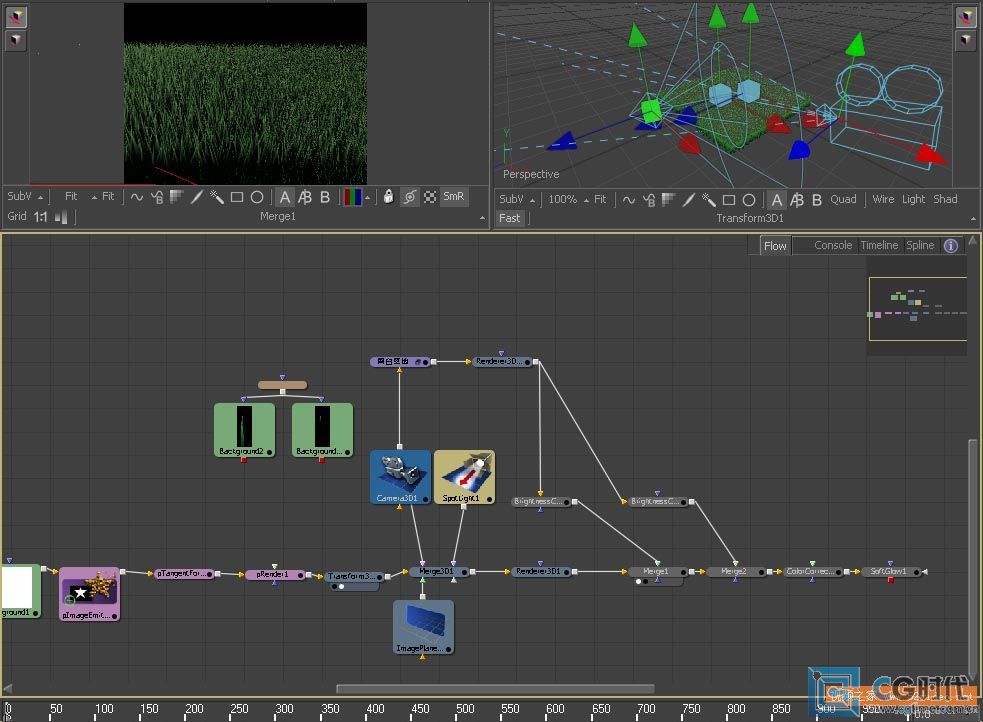Select the magic wand icon in left viewer toolbar

[x=217, y=197]
